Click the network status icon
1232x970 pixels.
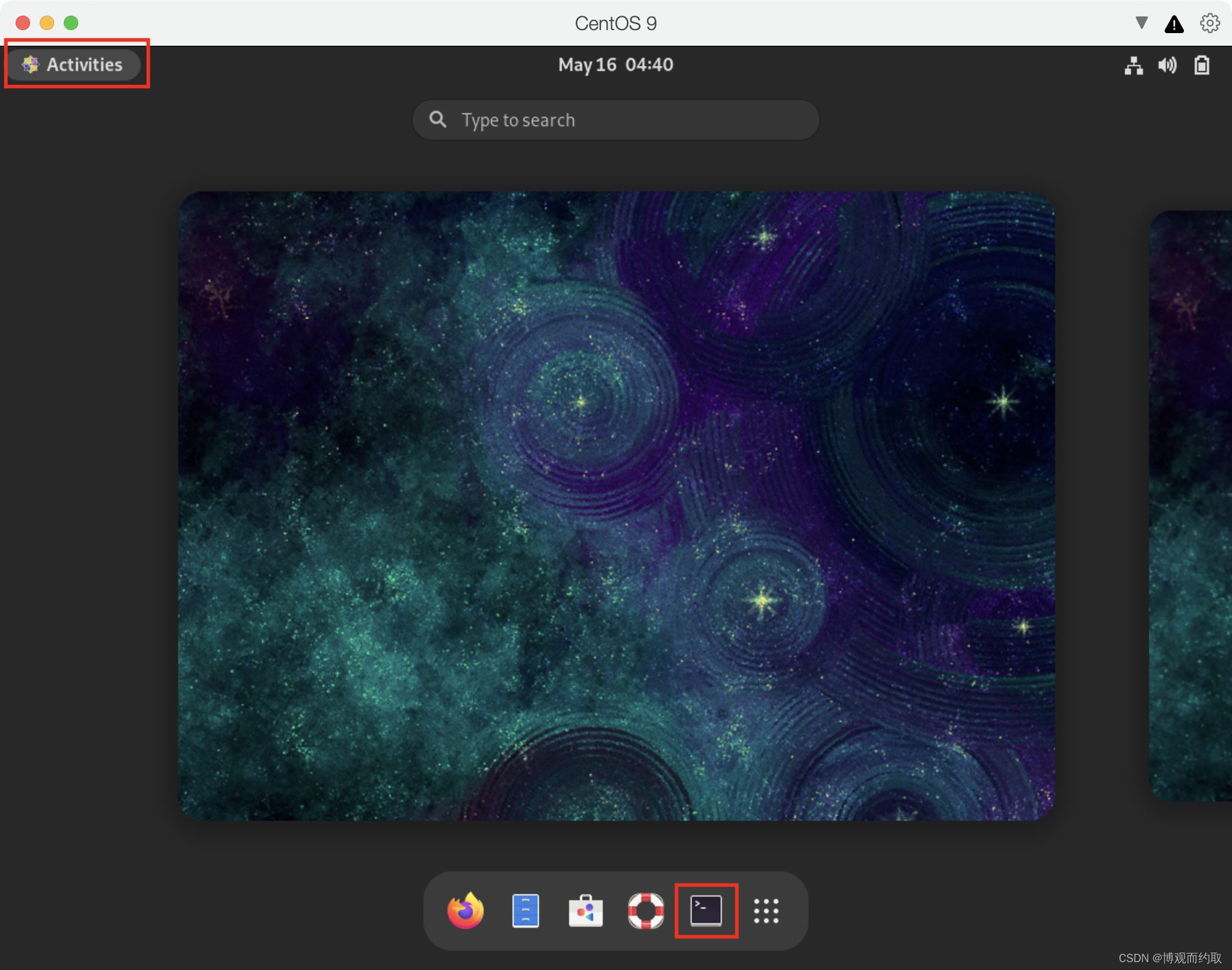[x=1133, y=66]
